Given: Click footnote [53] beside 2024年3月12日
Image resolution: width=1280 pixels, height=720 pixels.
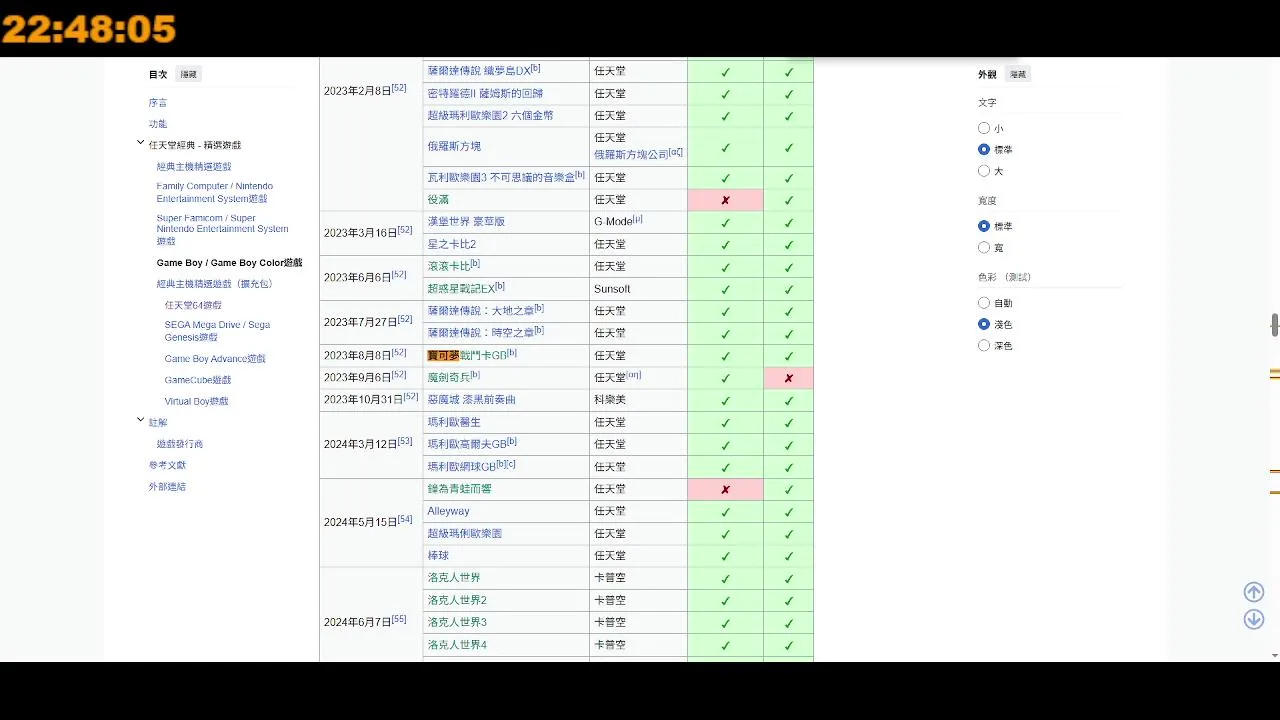Looking at the screenshot, I should coord(405,441).
